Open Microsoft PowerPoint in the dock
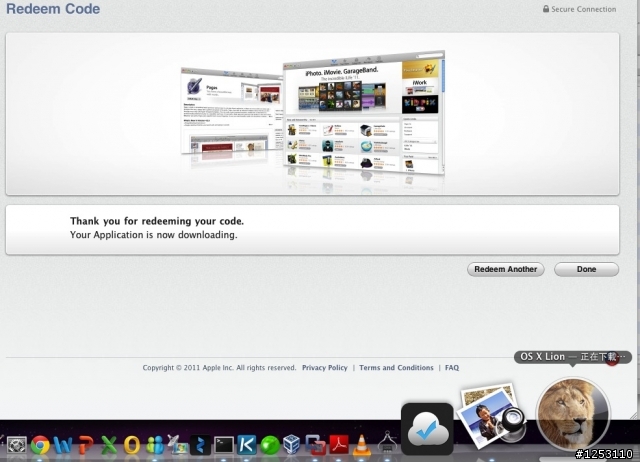The height and width of the screenshot is (462, 640). 86,445
